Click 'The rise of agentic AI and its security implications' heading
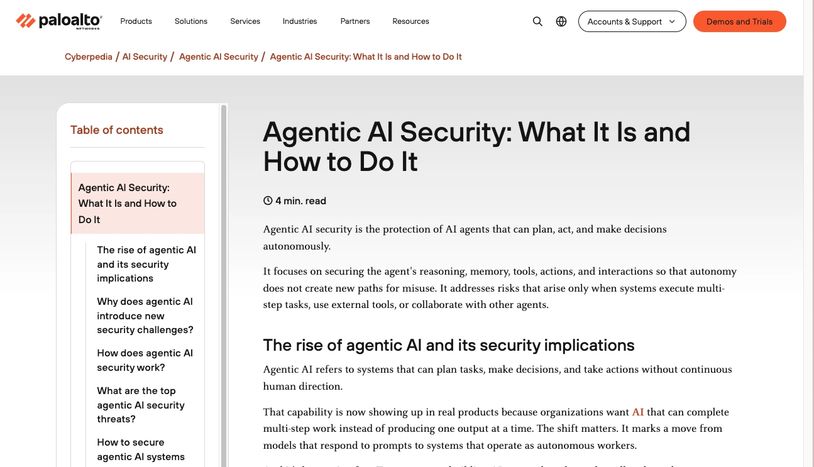Image resolution: width=814 pixels, height=467 pixels. point(449,345)
